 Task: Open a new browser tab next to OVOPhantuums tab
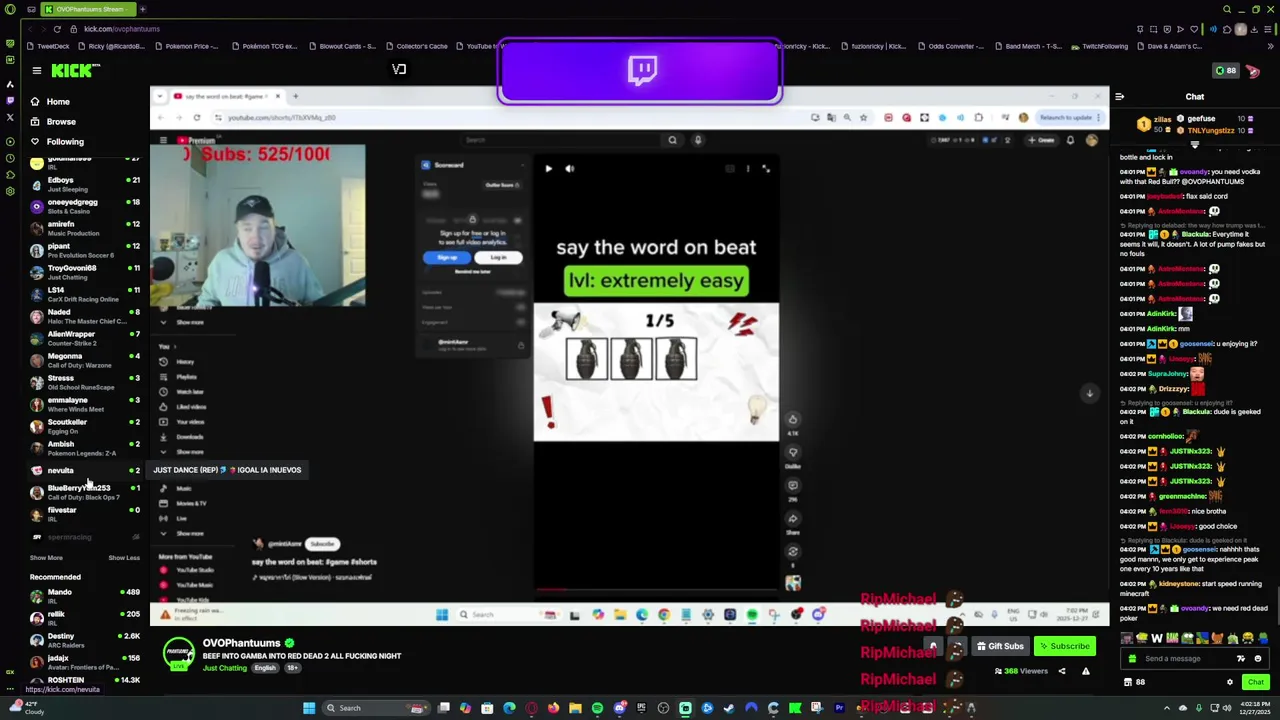[142, 9]
